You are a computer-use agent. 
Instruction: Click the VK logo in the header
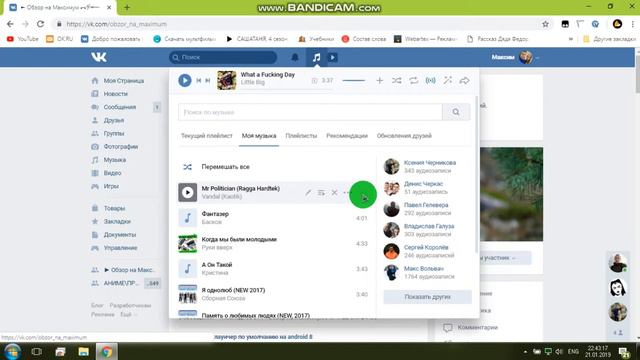[x=99, y=57]
